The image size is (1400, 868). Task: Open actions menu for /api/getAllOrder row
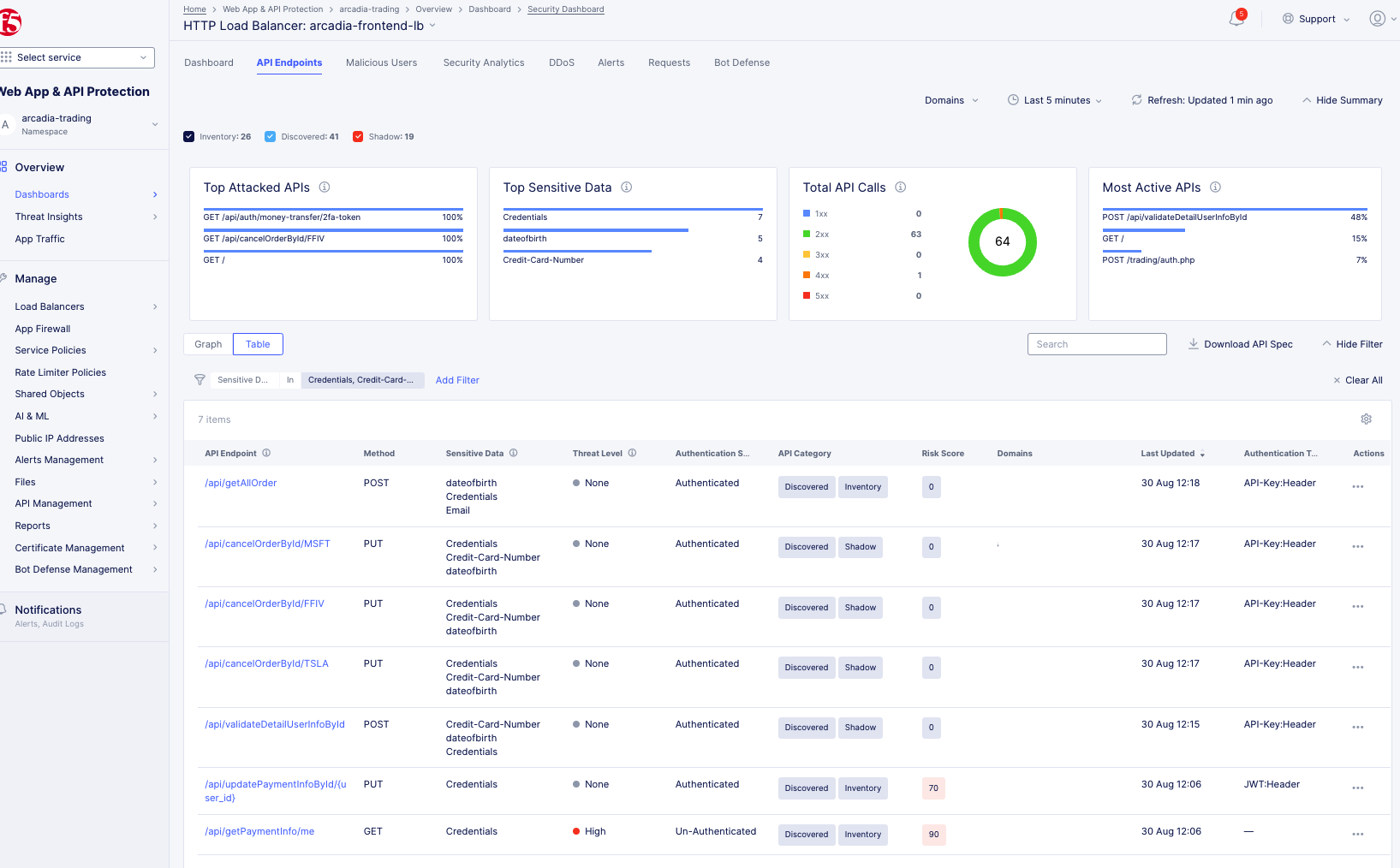click(1357, 486)
